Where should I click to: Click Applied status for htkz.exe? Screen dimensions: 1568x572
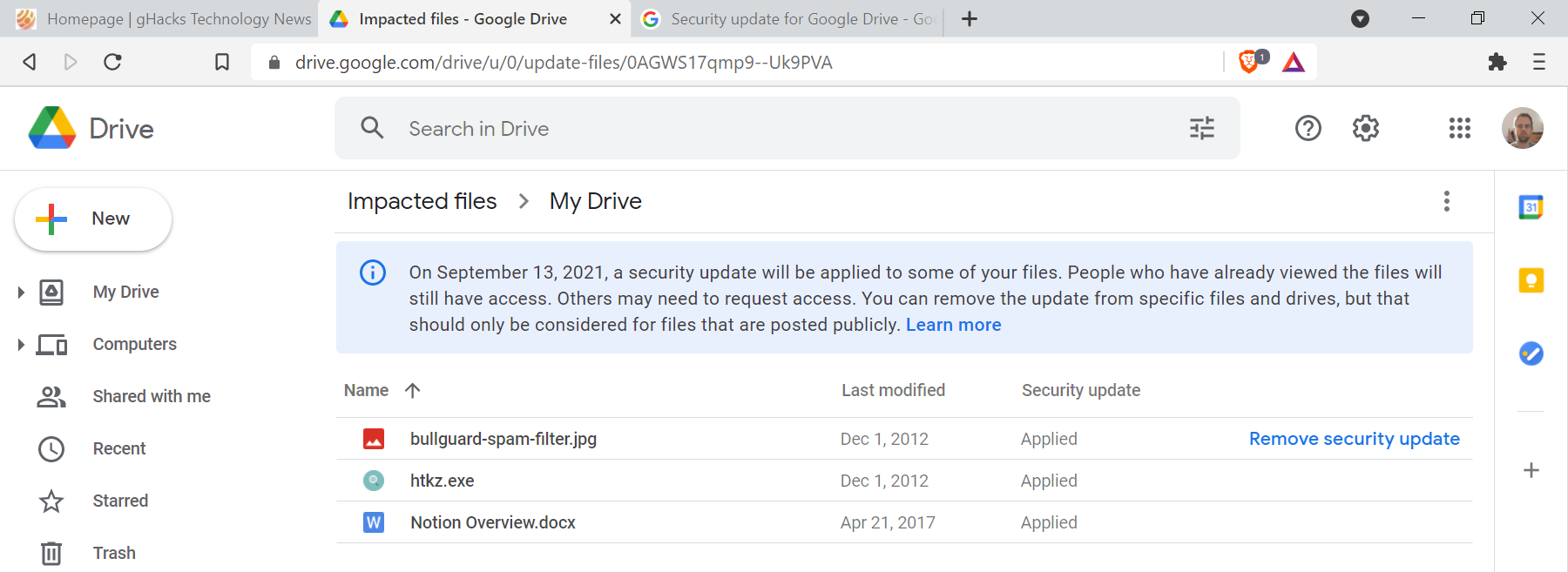click(x=1049, y=481)
